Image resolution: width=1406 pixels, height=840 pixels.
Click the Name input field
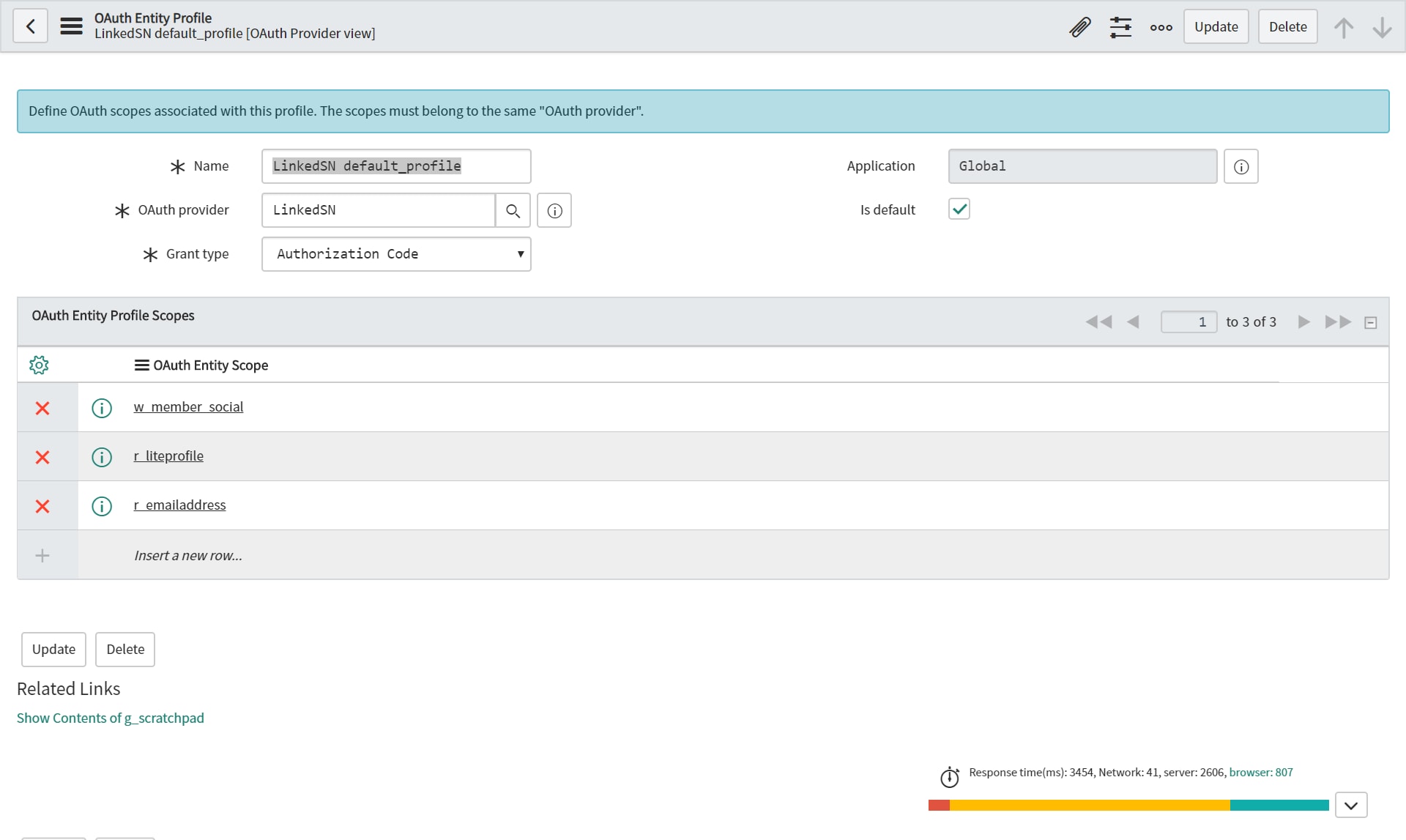pos(396,166)
